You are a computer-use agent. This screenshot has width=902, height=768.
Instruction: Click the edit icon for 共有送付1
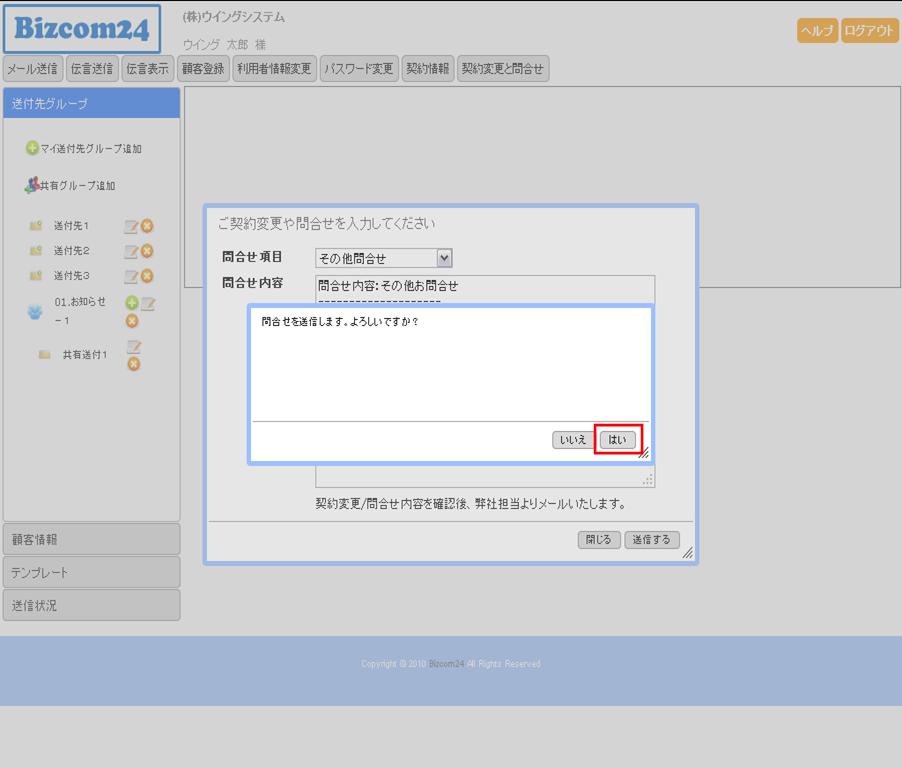[x=133, y=346]
